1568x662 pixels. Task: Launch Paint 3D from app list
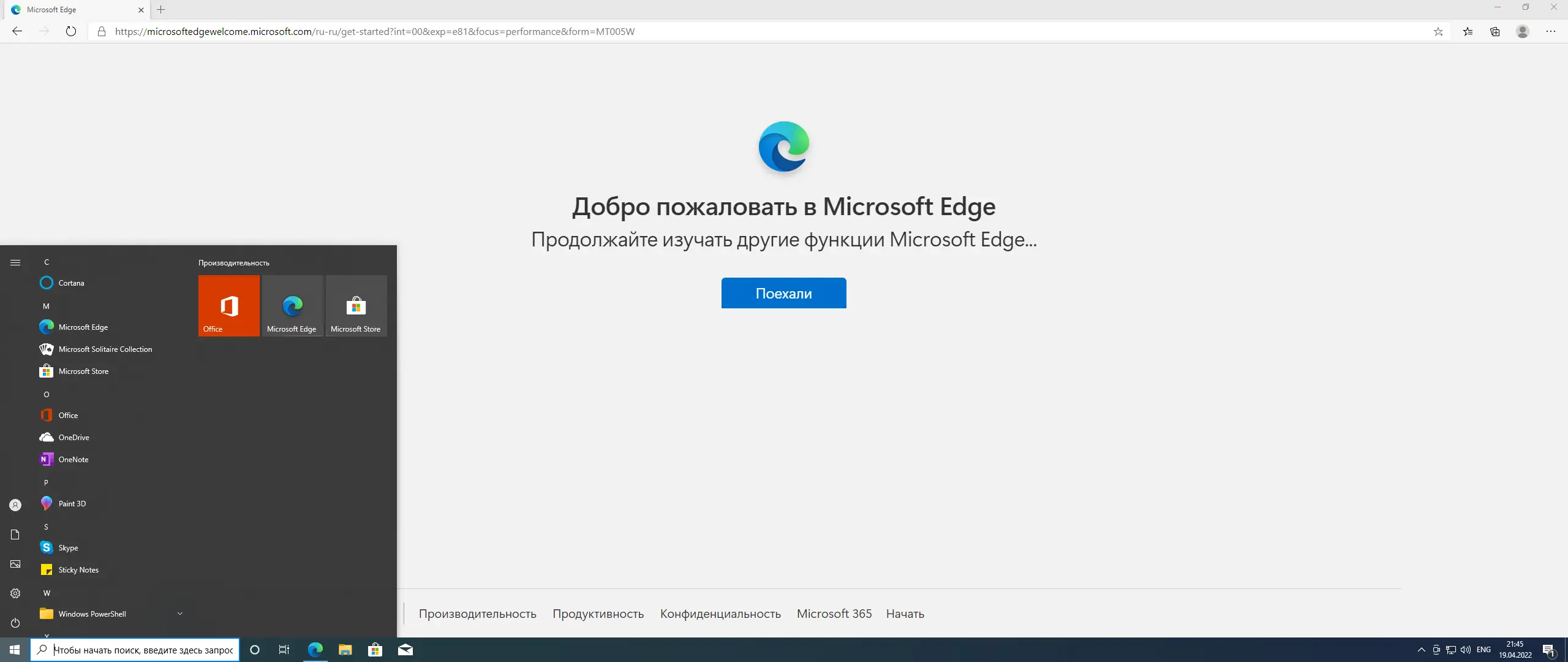[72, 503]
